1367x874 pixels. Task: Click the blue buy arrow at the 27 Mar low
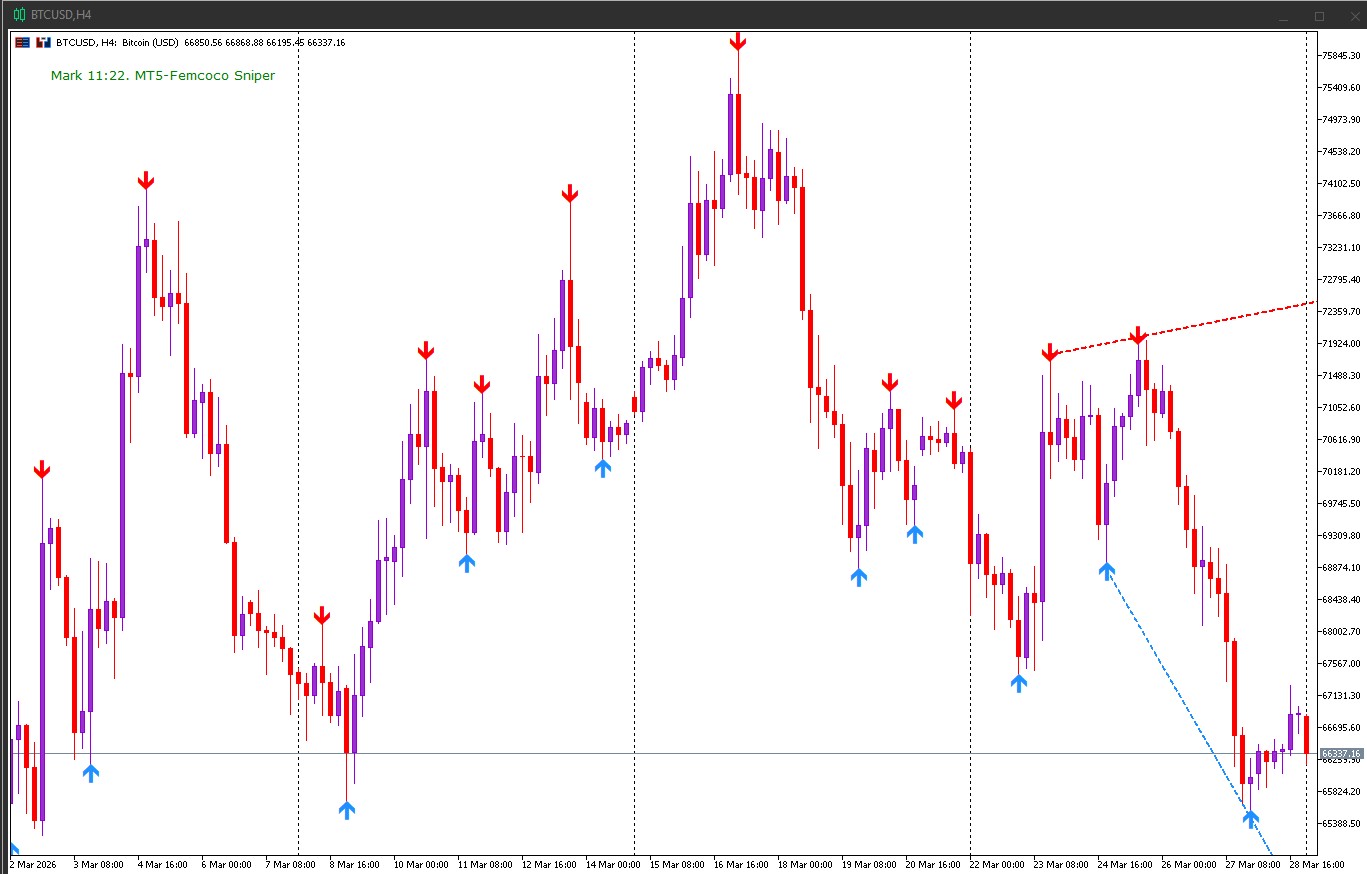1252,820
